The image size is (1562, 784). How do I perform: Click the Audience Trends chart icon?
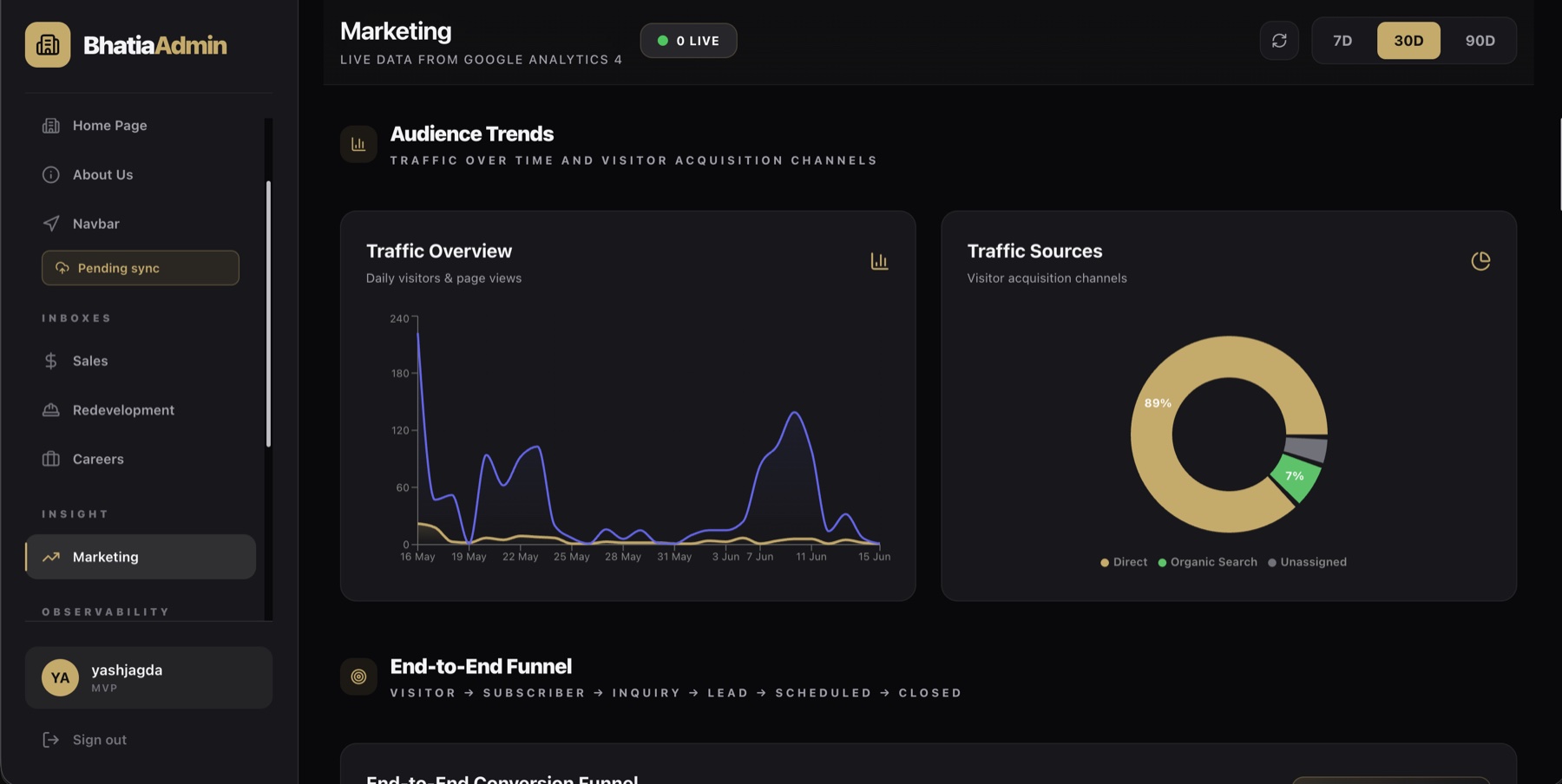(x=358, y=144)
